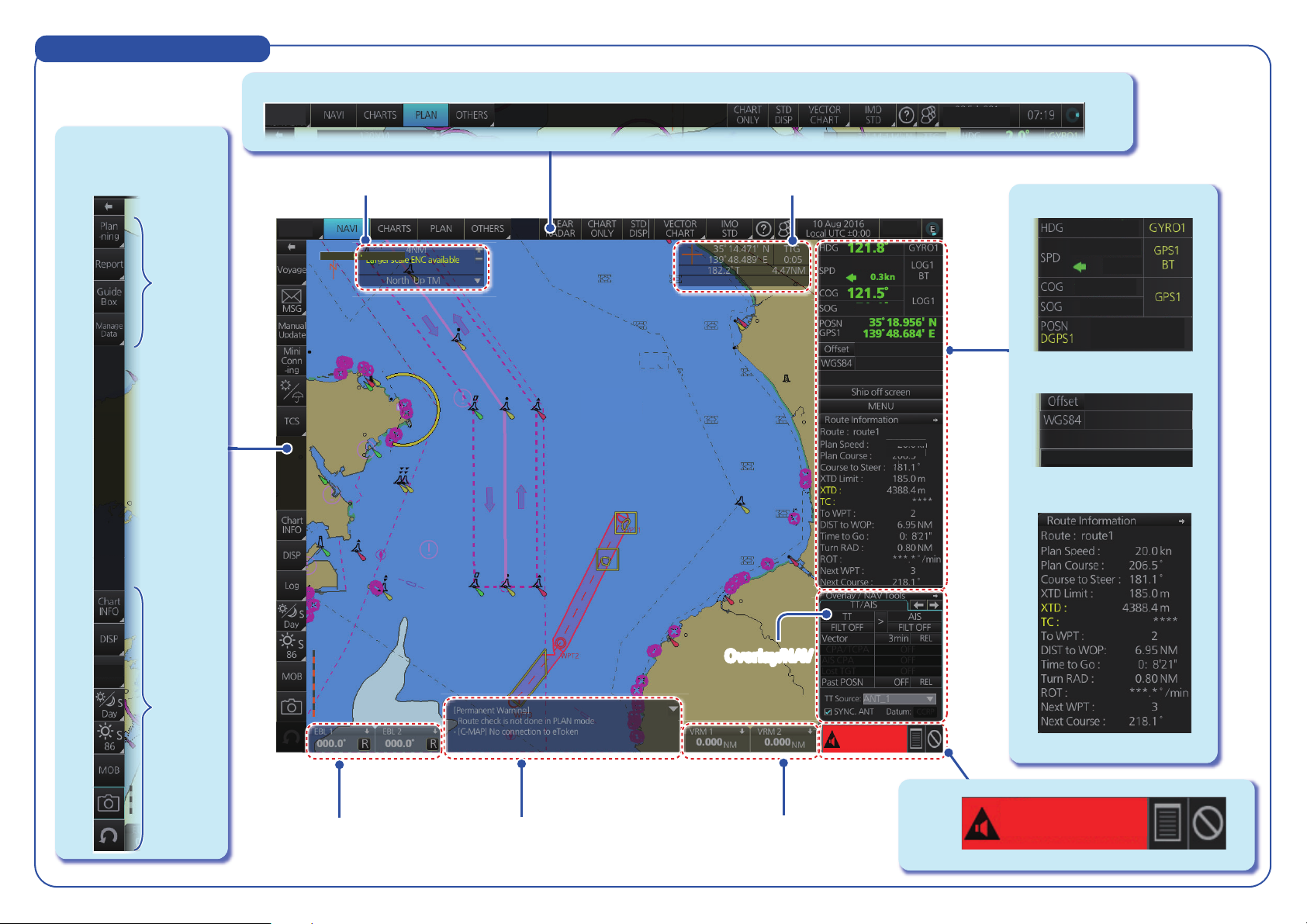Select the PLAN tab in enlarged status bar

click(x=426, y=115)
